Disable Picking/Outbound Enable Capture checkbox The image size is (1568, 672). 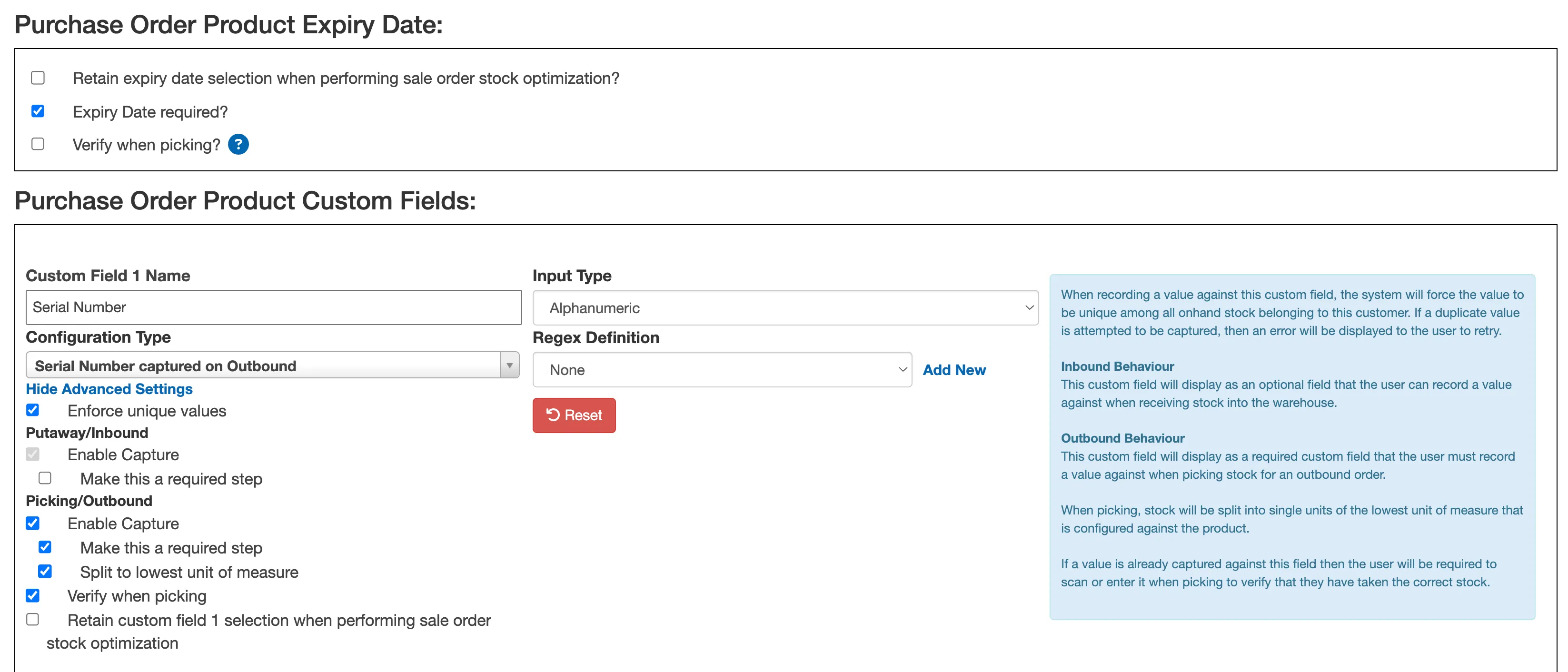pyautogui.click(x=33, y=524)
